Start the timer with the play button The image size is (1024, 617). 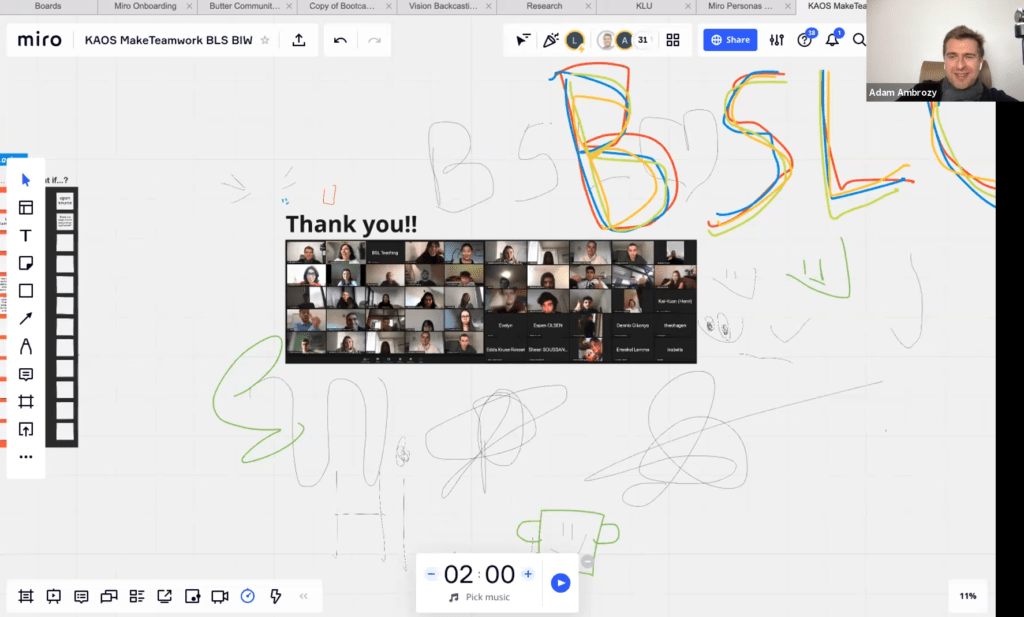560,582
